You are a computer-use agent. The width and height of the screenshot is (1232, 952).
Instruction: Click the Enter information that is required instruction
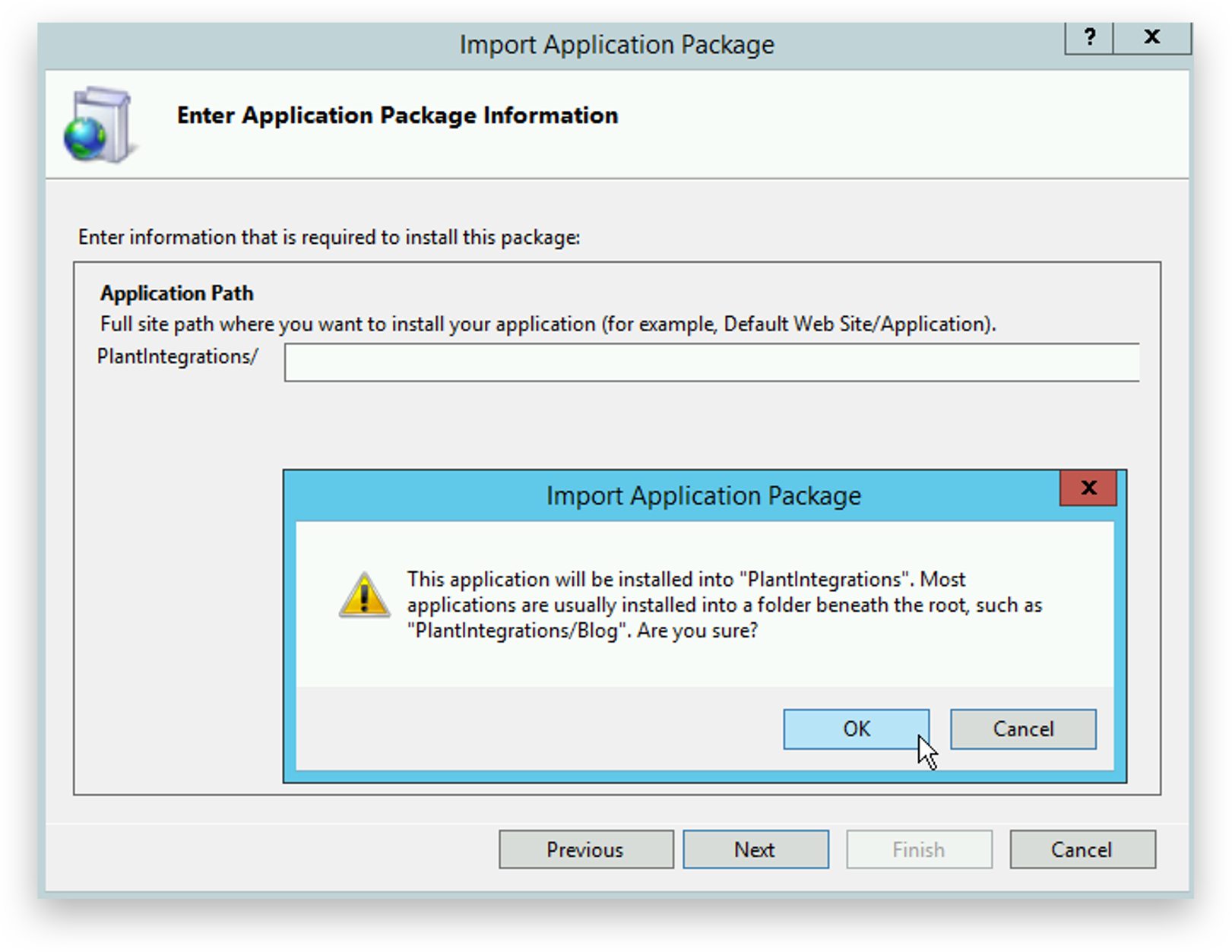pyautogui.click(x=328, y=238)
